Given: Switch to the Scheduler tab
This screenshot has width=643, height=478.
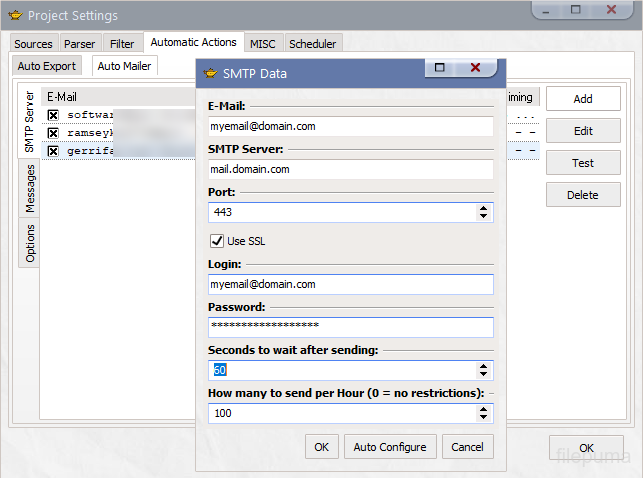Looking at the screenshot, I should coord(313,44).
